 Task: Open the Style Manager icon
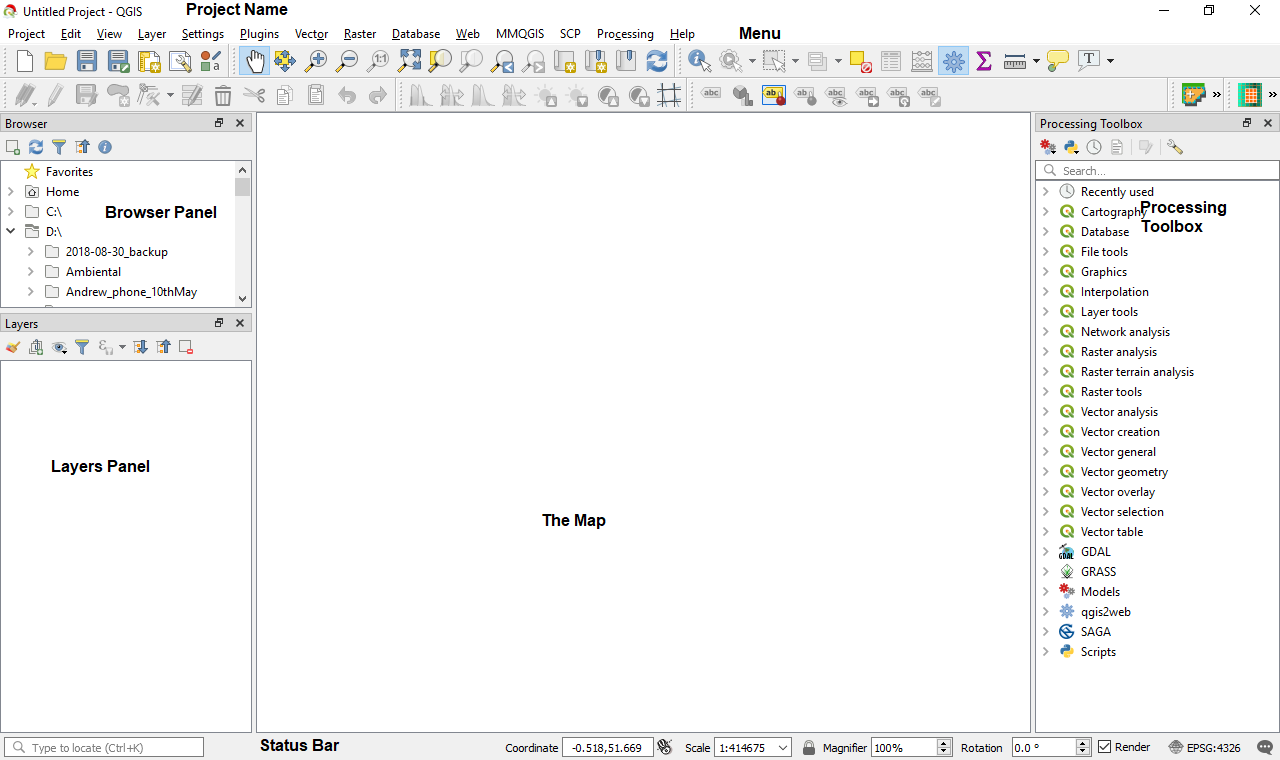[211, 61]
